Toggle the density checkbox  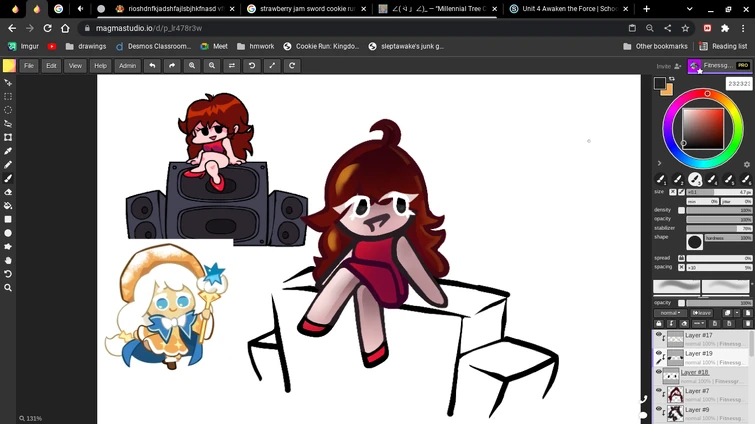pos(682,210)
